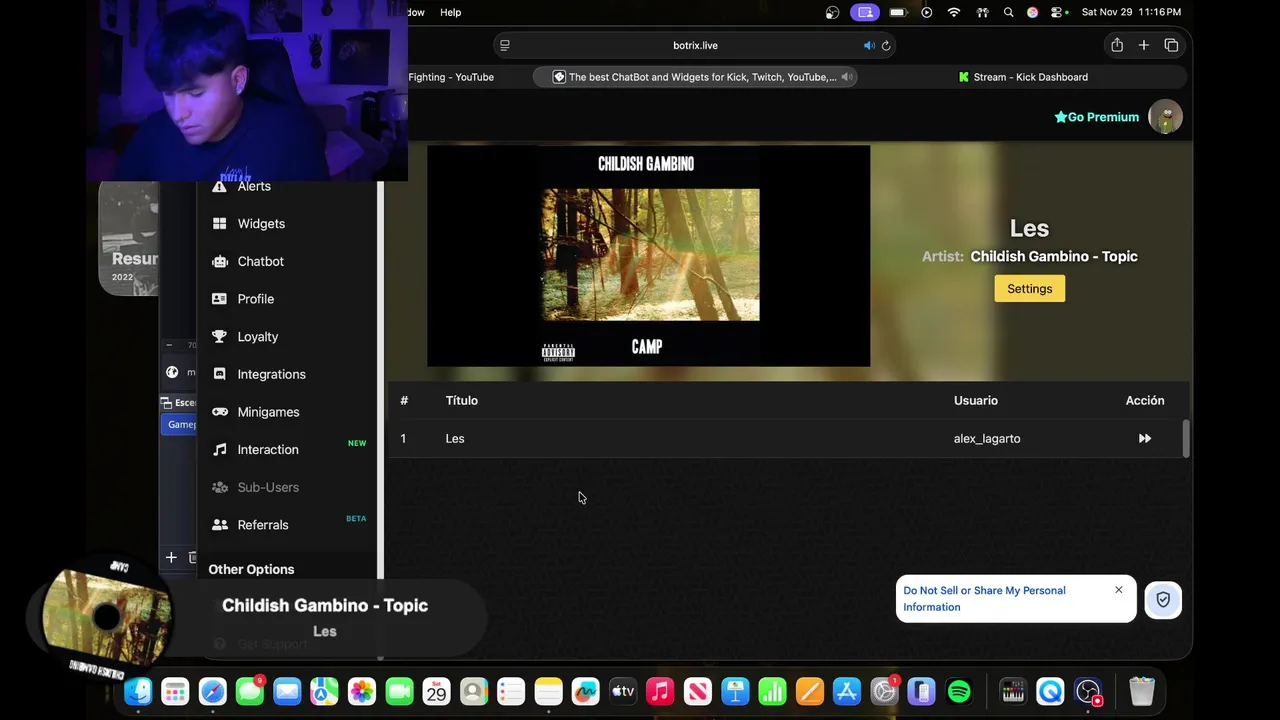
Task: Click the Les title in the queue
Action: pyautogui.click(x=455, y=439)
